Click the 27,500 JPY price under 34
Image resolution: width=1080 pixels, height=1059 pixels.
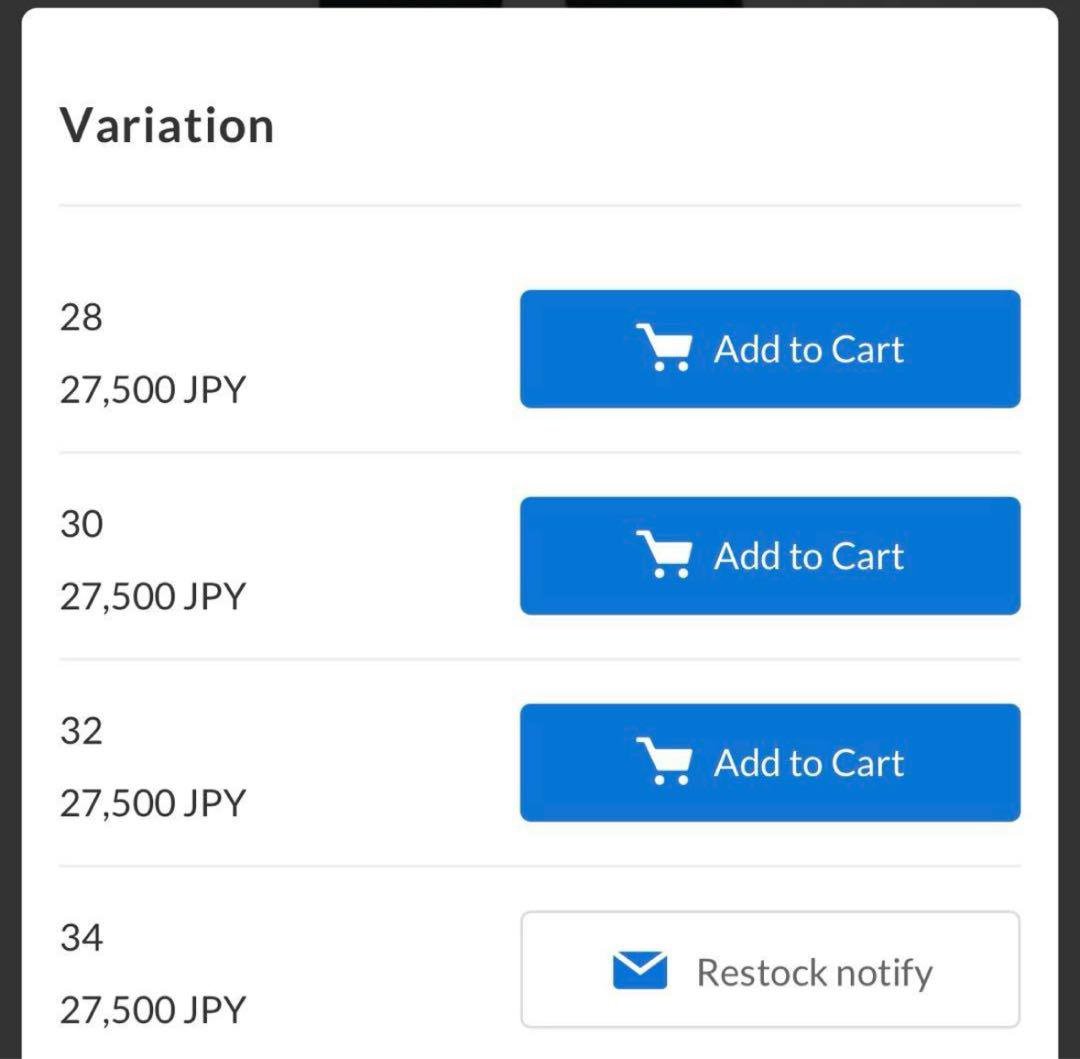pos(153,1010)
